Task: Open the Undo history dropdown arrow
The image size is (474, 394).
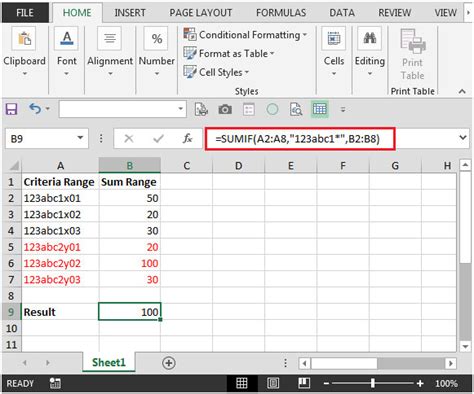Action: tap(48, 109)
